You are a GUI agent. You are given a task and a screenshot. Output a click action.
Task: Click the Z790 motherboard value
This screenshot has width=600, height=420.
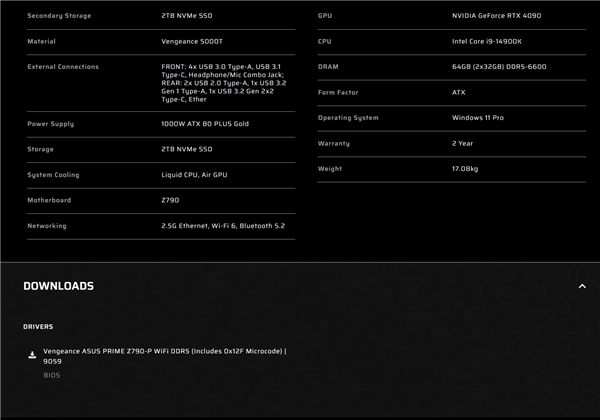coord(170,201)
